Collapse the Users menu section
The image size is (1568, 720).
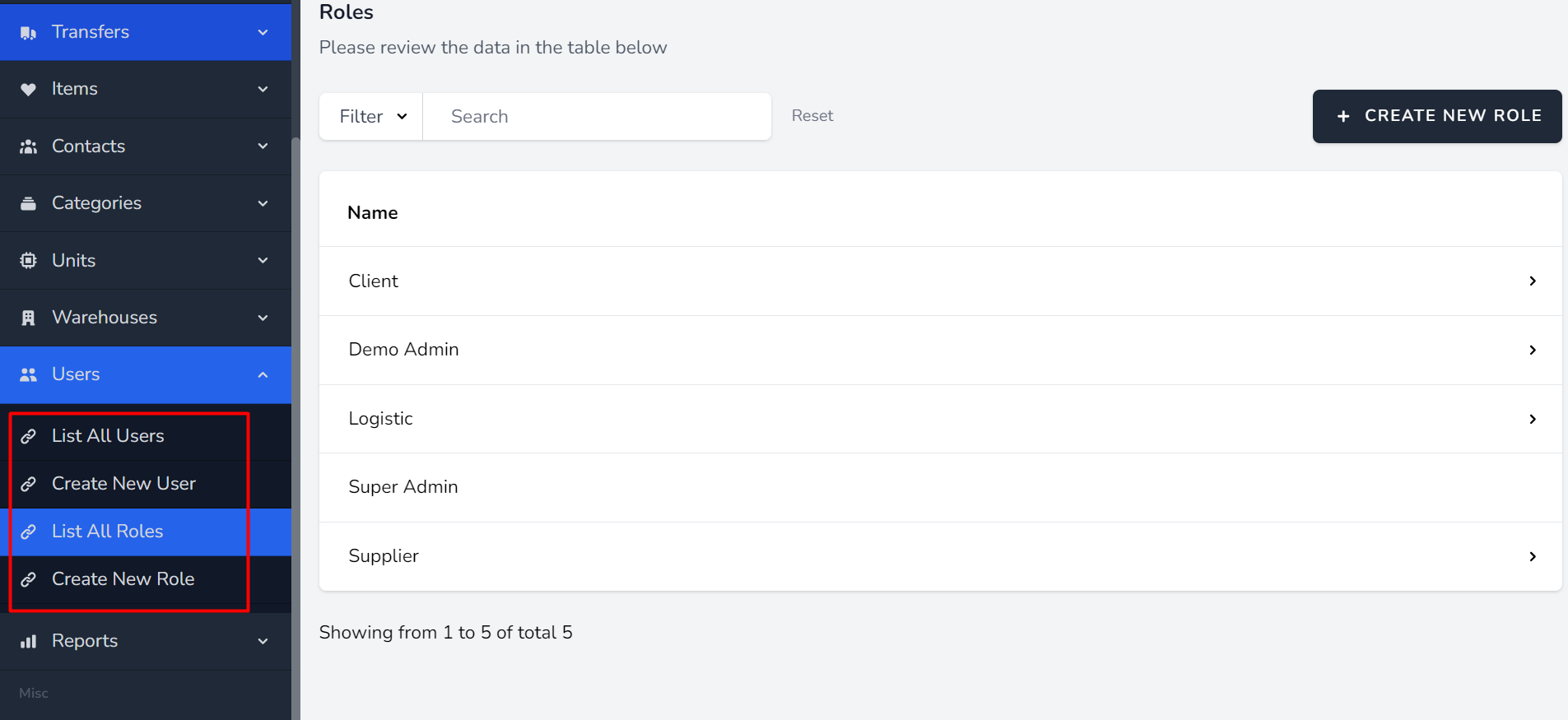tap(263, 375)
